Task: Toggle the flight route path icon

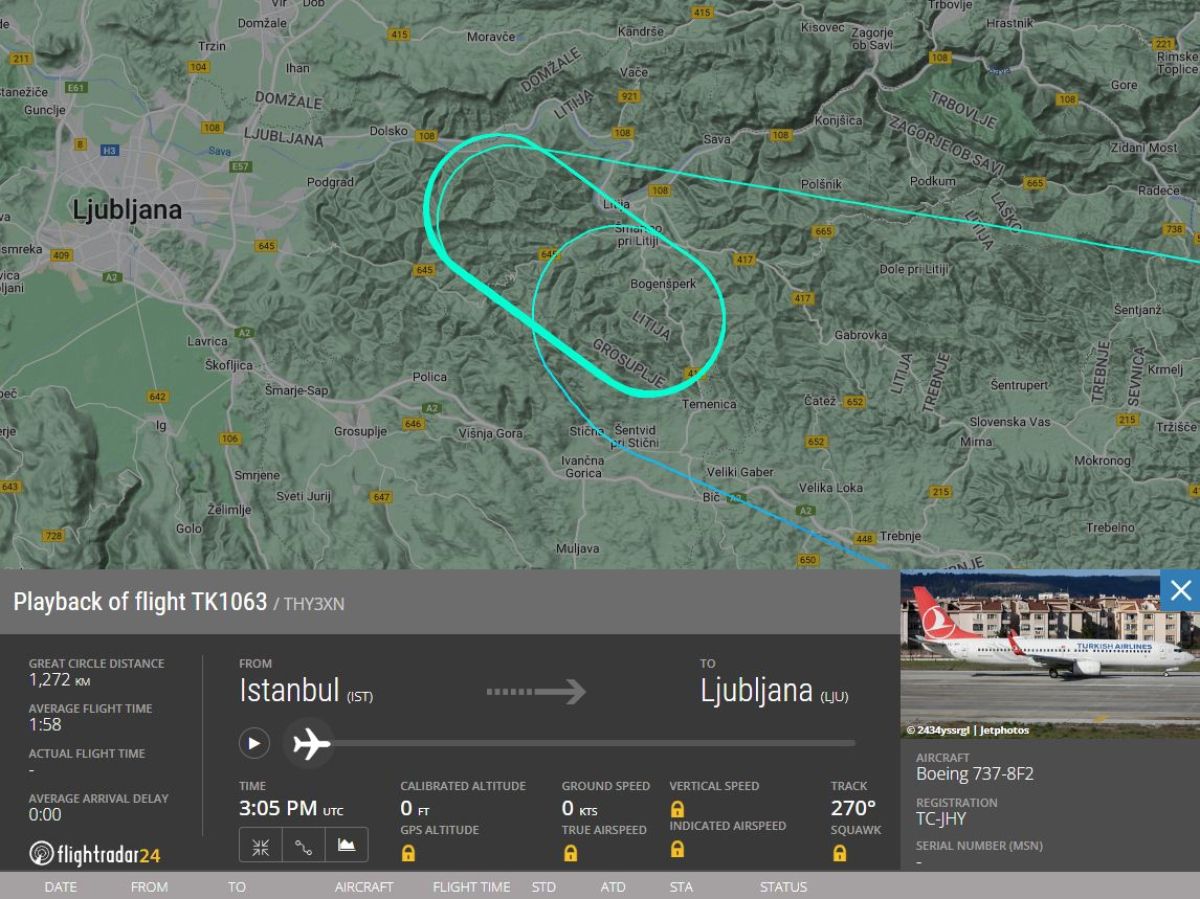Action: (x=303, y=845)
